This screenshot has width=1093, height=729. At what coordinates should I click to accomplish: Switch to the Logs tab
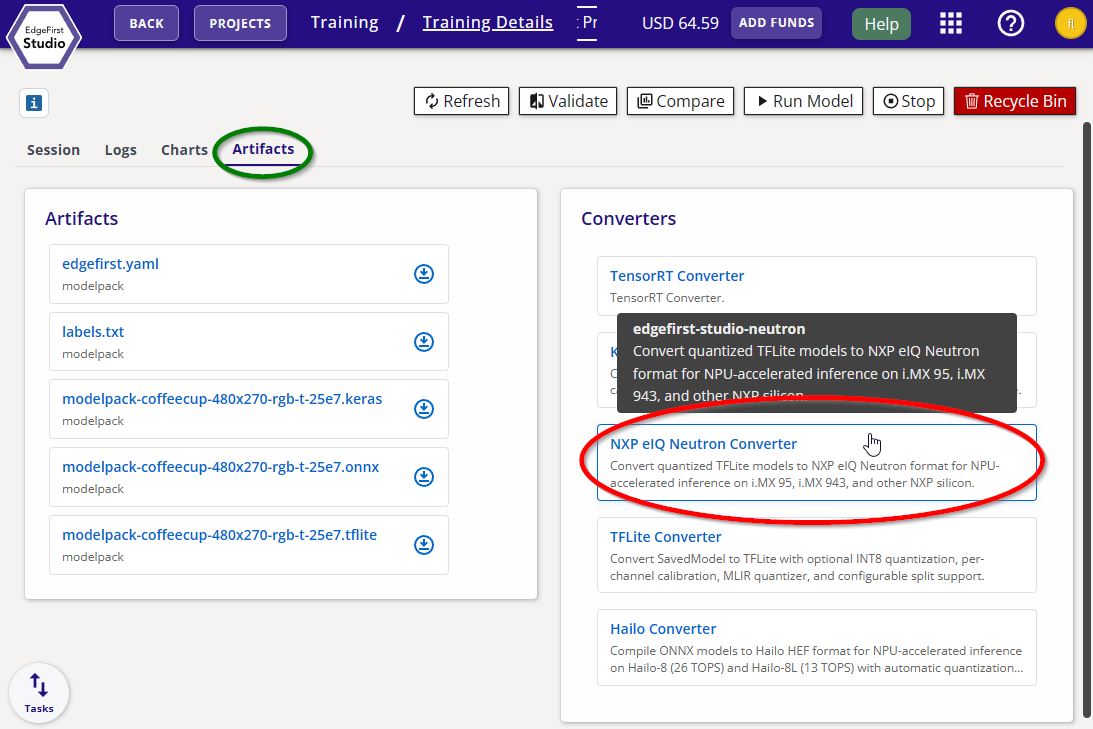point(121,150)
